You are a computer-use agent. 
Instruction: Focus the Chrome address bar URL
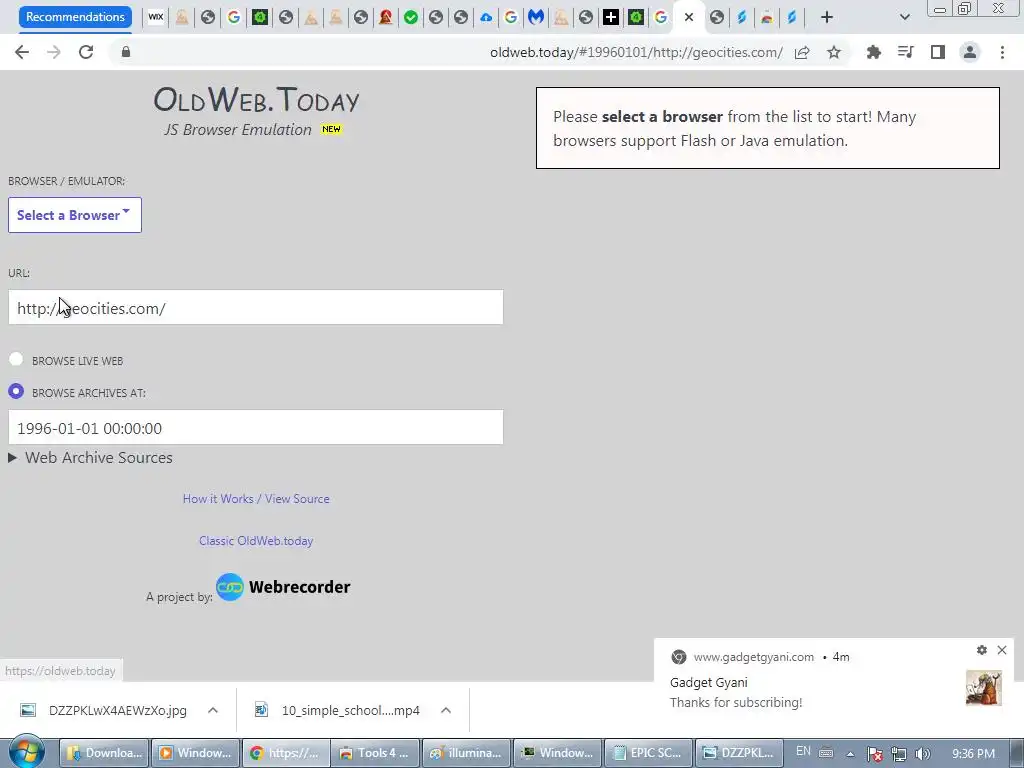[636, 52]
